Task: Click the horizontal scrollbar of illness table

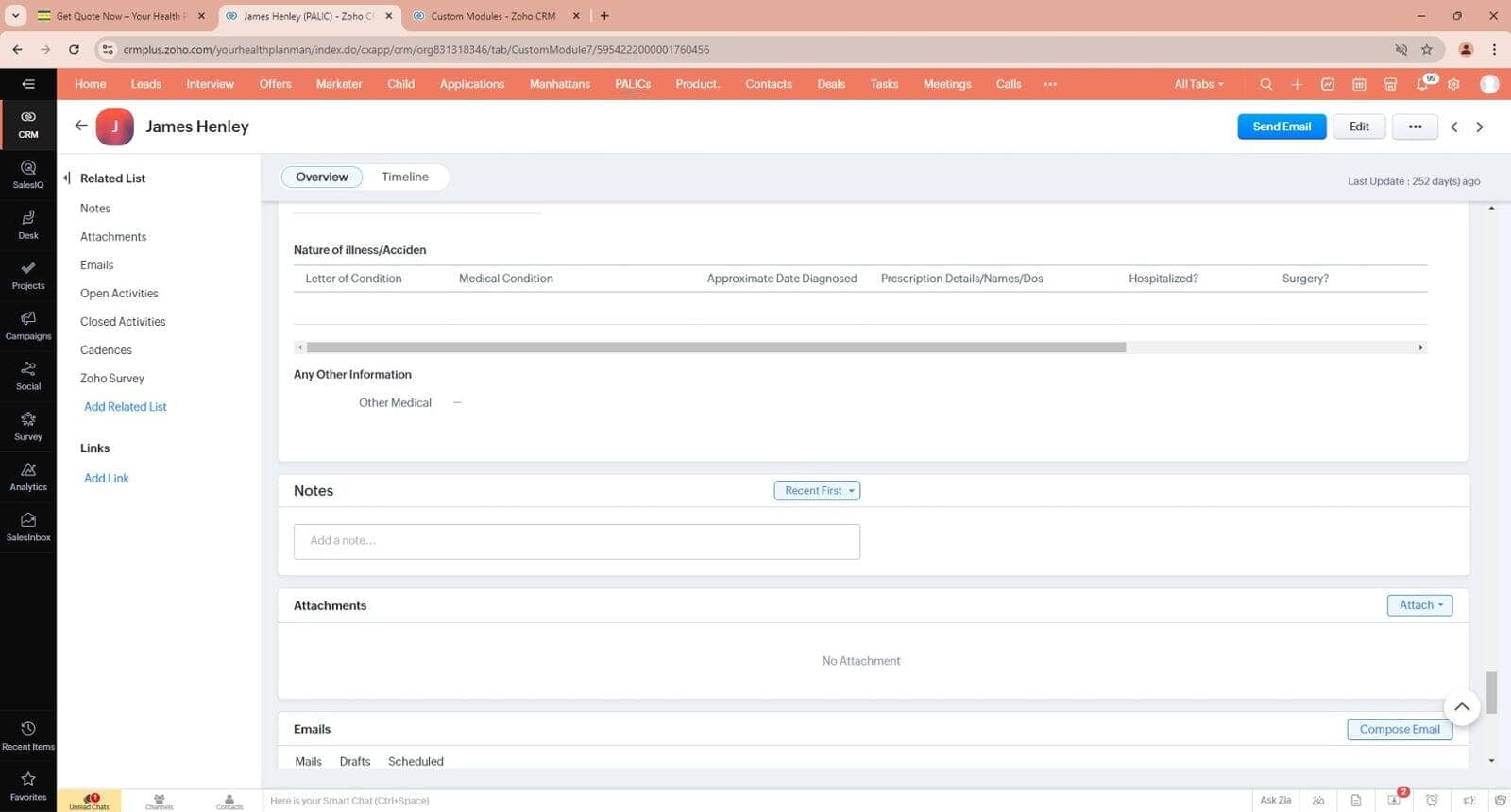Action: tap(716, 347)
